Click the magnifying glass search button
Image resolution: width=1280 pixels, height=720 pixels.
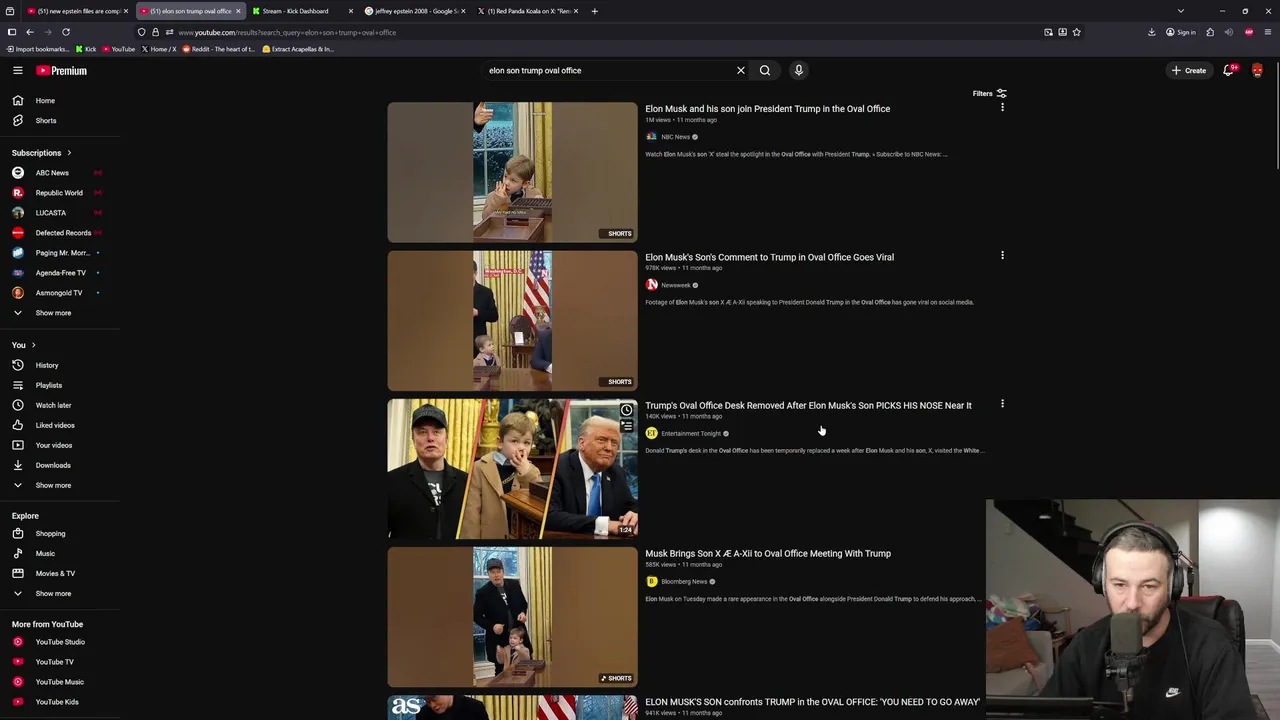[765, 70]
